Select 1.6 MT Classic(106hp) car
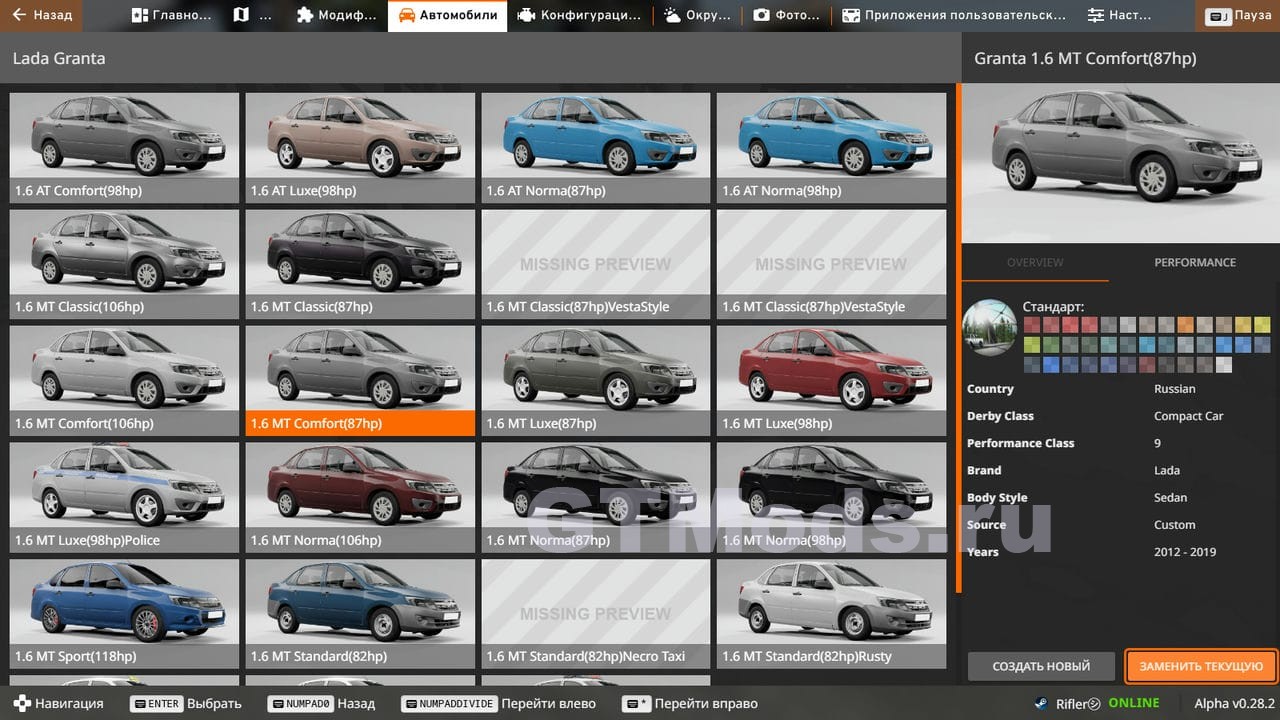Viewport: 1280px width, 720px height. (125, 264)
